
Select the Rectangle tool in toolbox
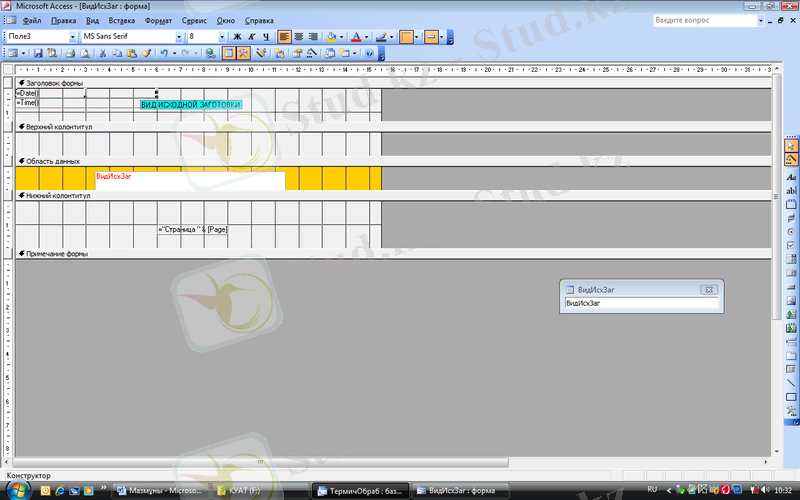click(791, 396)
